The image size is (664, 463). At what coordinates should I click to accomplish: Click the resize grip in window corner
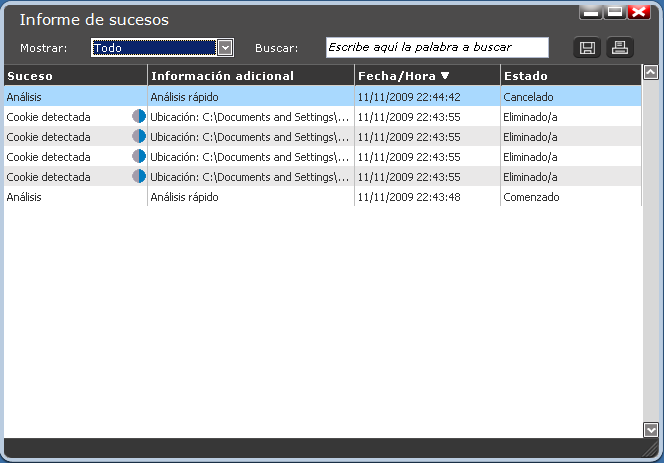click(652, 452)
